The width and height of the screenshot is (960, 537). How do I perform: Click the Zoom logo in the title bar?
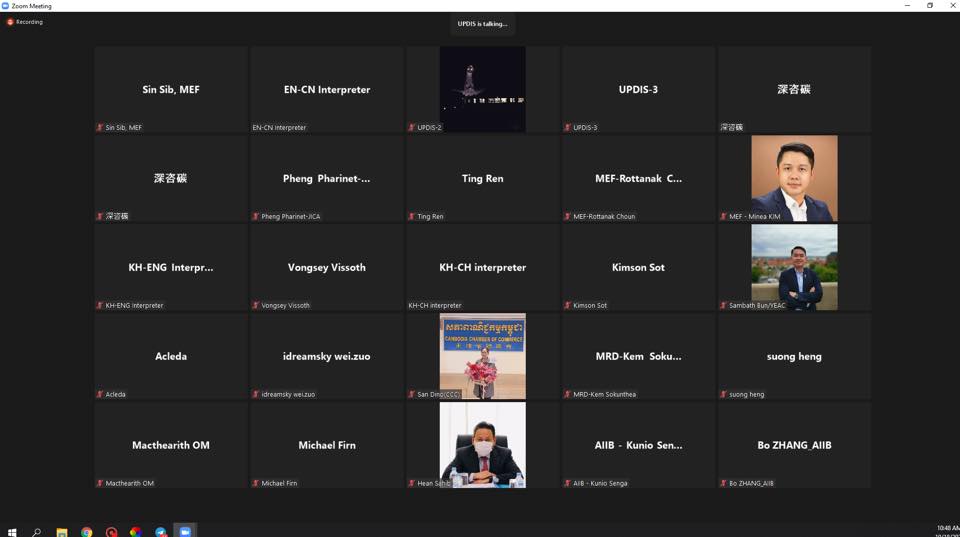click(x=6, y=6)
